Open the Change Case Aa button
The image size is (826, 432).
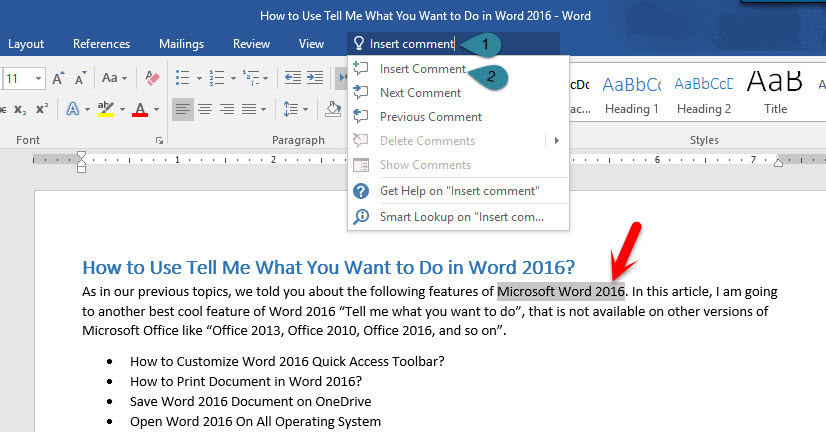114,78
